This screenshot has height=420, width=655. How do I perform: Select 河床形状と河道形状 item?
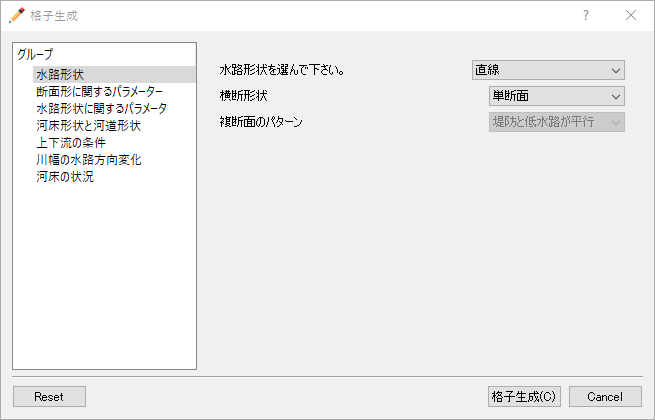point(89,126)
